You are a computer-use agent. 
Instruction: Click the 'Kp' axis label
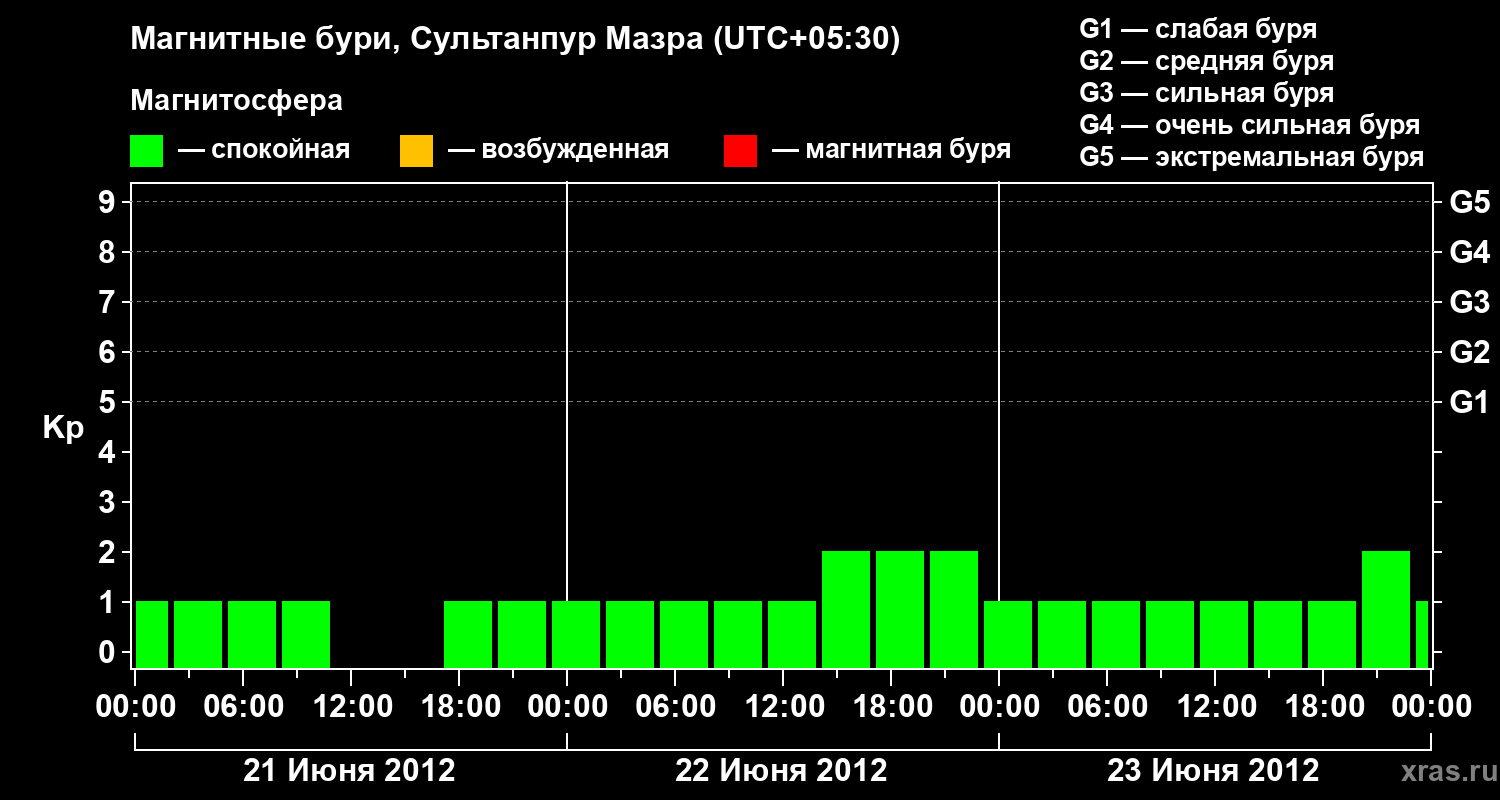(63, 428)
